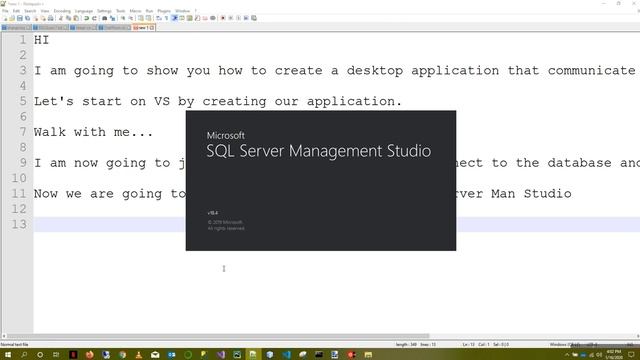Screen dimensions: 640x360
Task: Open Task View on the taskbar
Action: [x=56, y=355]
